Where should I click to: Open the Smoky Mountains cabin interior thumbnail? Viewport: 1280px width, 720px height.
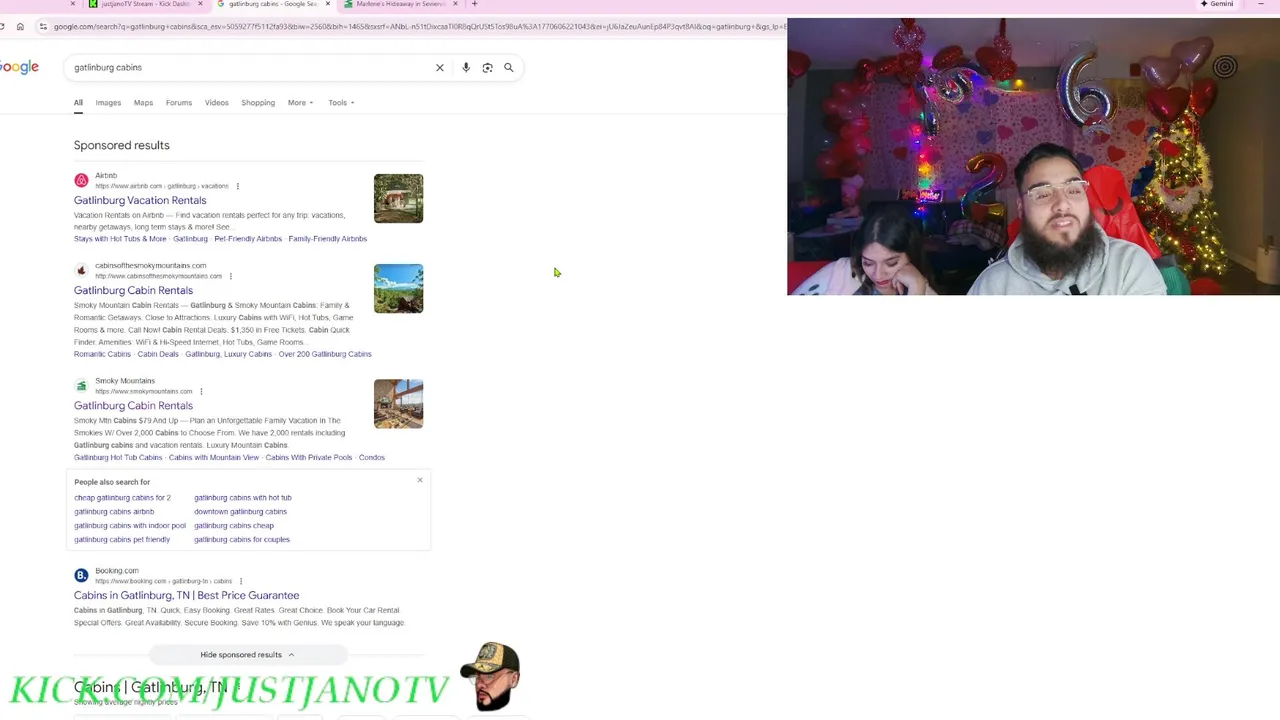(x=398, y=403)
